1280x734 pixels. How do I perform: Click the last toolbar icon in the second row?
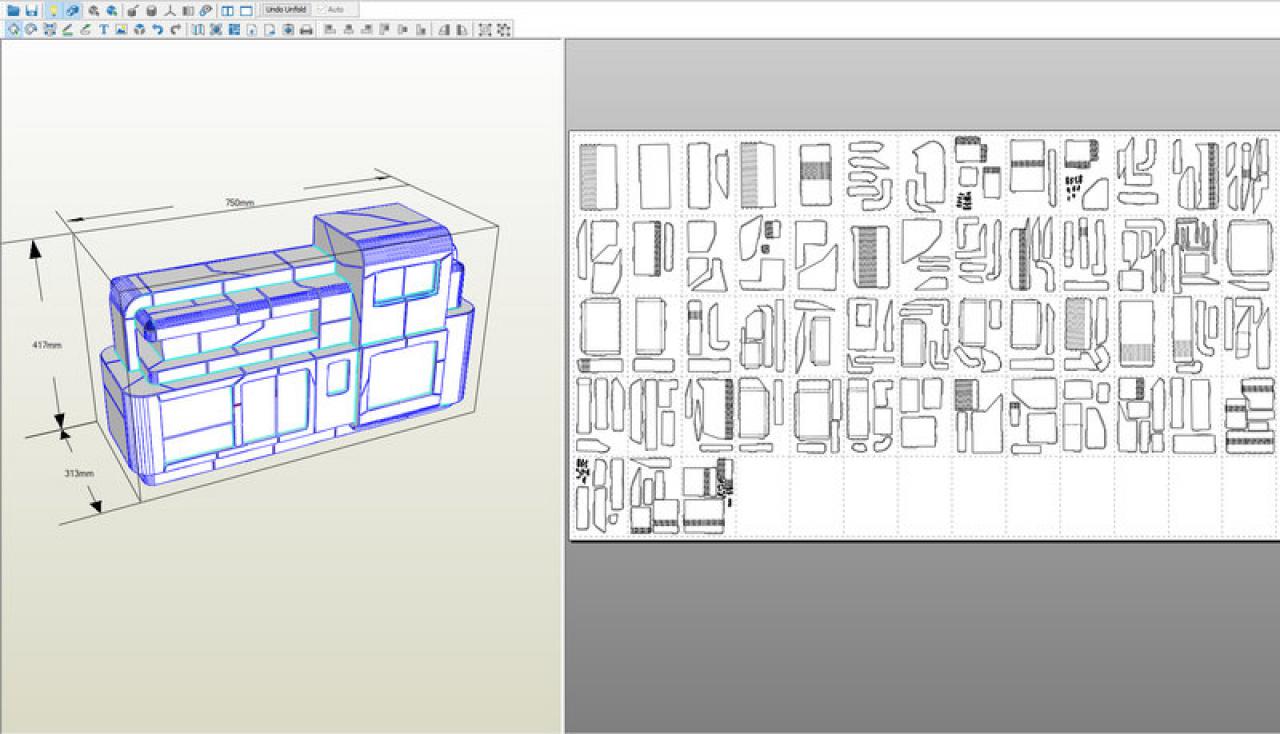504,29
